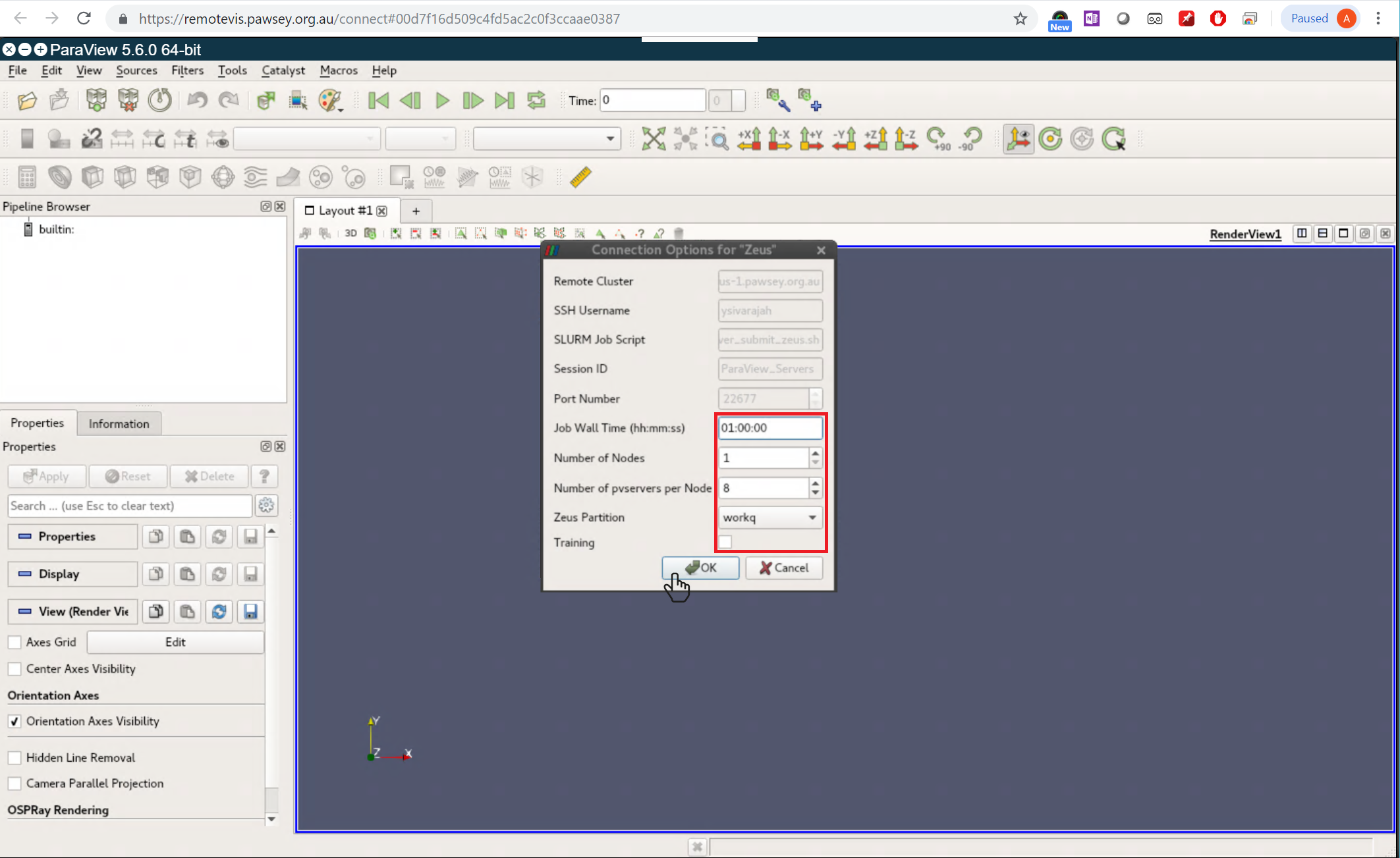Open the Filters menu

(187, 70)
